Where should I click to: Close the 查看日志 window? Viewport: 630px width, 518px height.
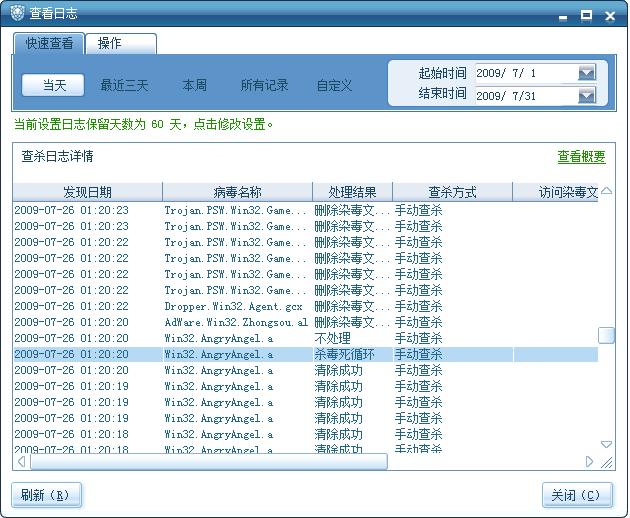pyautogui.click(x=610, y=16)
